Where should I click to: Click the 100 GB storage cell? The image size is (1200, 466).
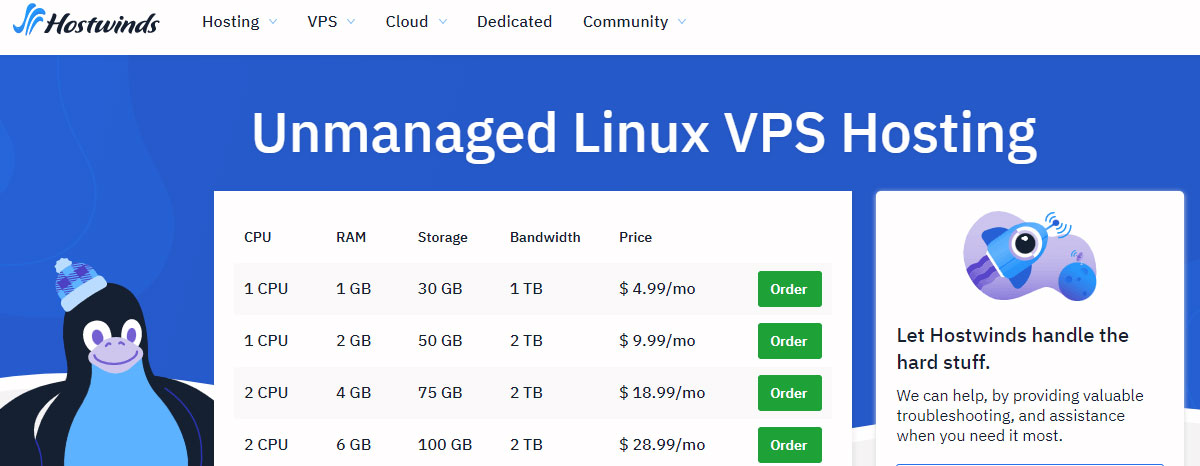444,445
